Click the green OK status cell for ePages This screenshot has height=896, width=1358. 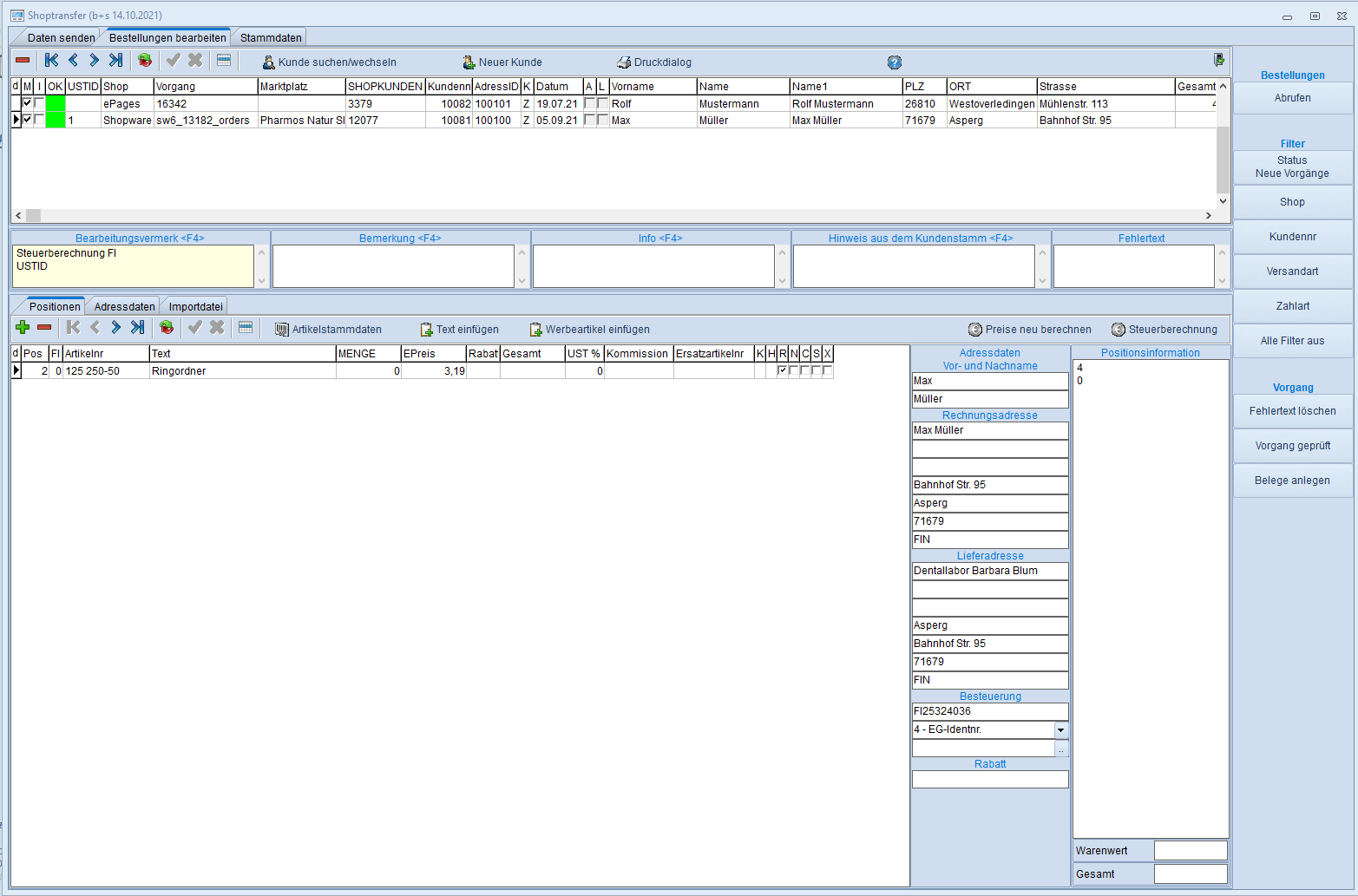tap(56, 103)
